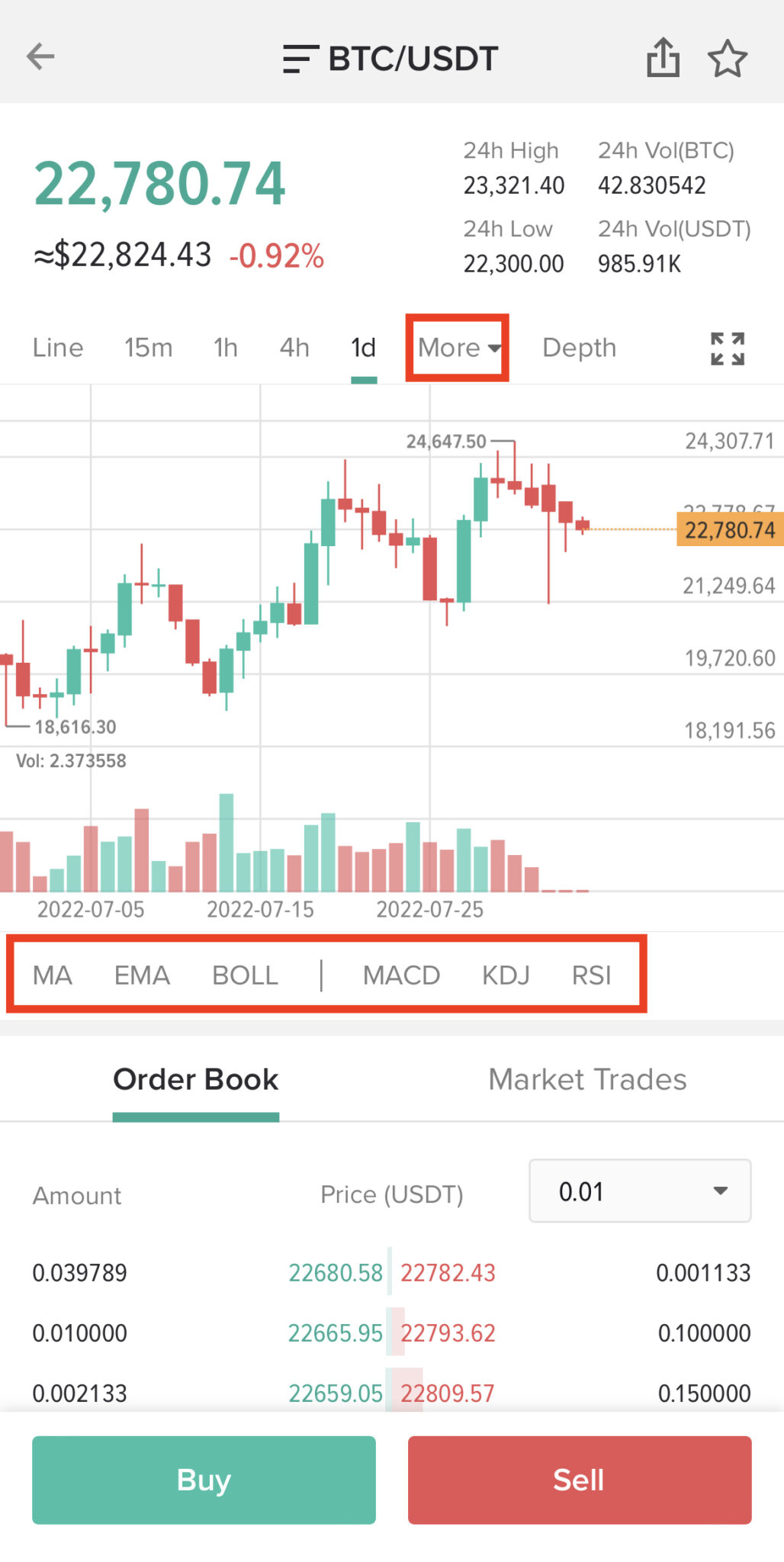Open the trading pair list icon
This screenshot has height=1562, width=784.
tap(300, 59)
